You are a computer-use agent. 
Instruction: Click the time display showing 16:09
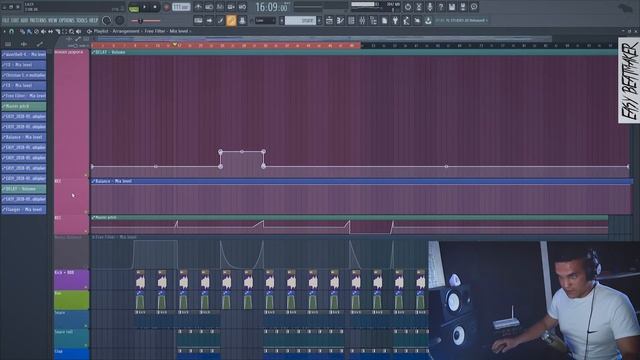click(x=271, y=7)
